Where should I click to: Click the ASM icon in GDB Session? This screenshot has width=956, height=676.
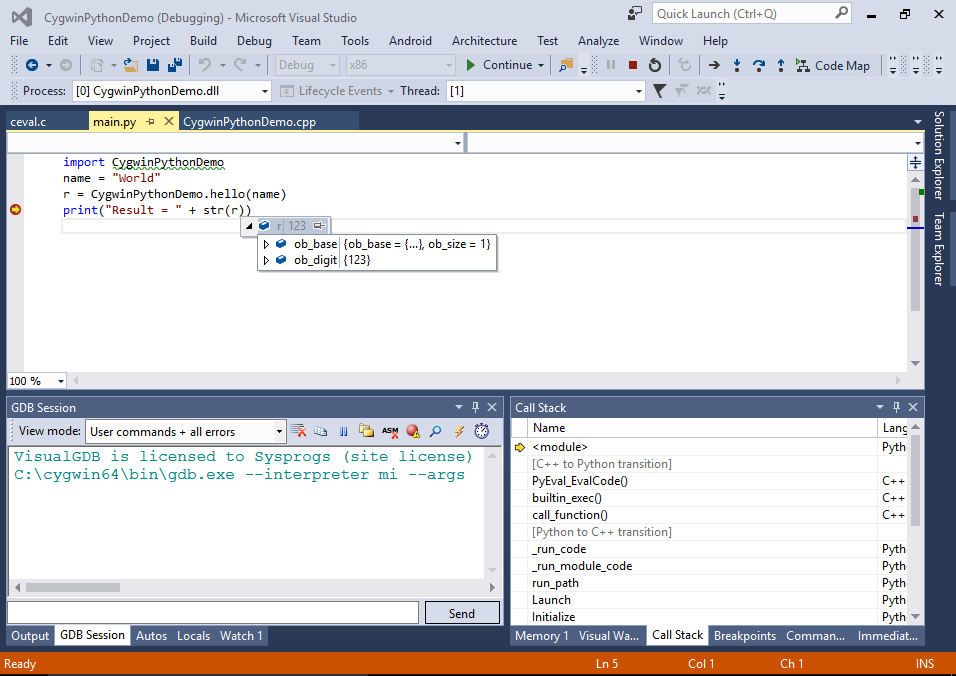(390, 432)
